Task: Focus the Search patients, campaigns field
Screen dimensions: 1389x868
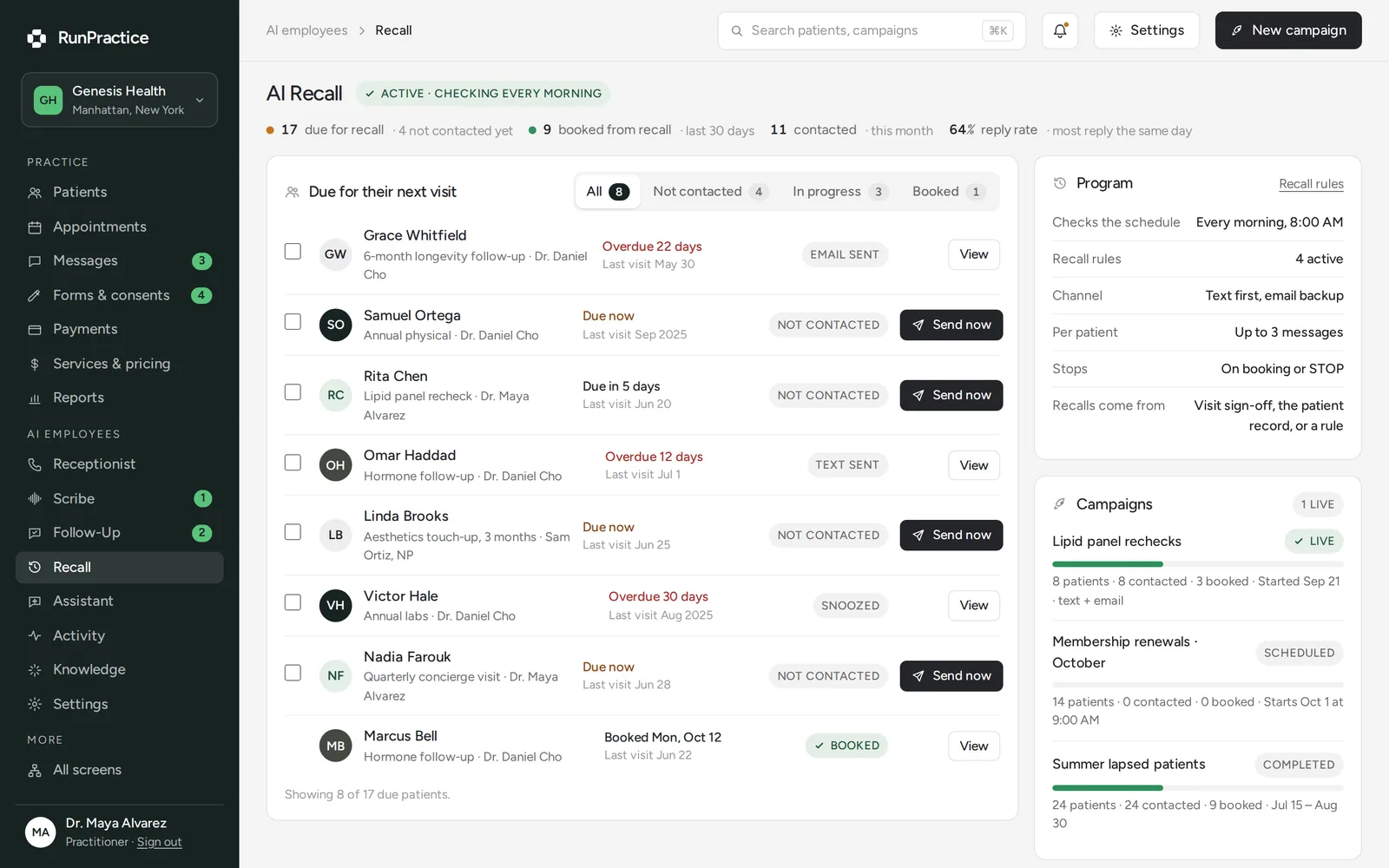Action: point(872,30)
